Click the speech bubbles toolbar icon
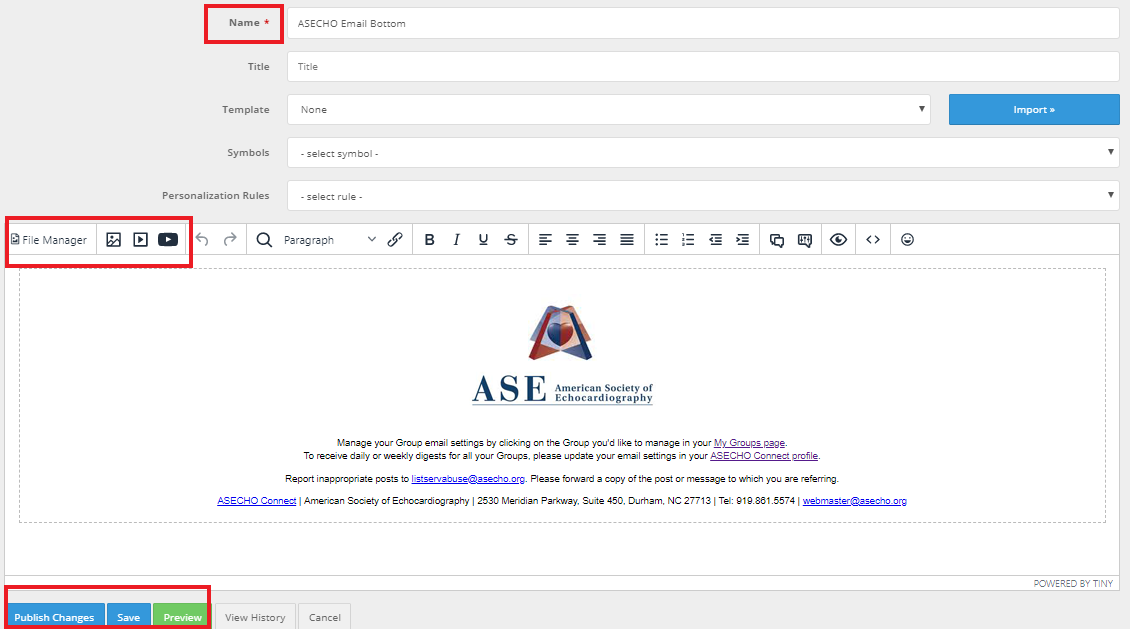 click(x=777, y=240)
